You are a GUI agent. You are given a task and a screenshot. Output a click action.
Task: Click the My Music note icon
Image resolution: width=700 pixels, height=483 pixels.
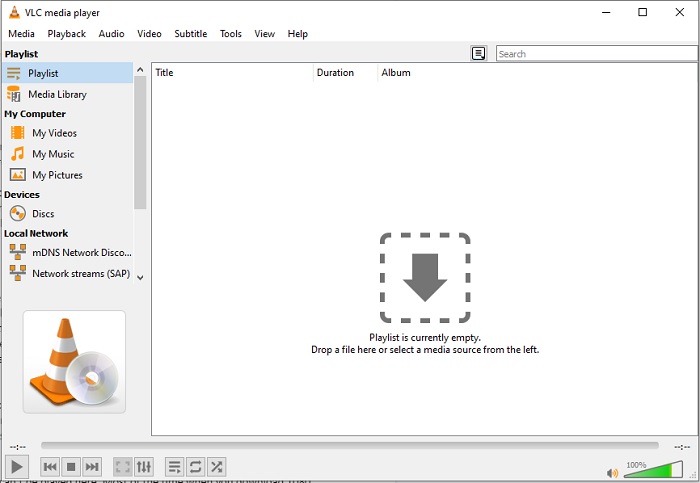[x=17, y=154]
